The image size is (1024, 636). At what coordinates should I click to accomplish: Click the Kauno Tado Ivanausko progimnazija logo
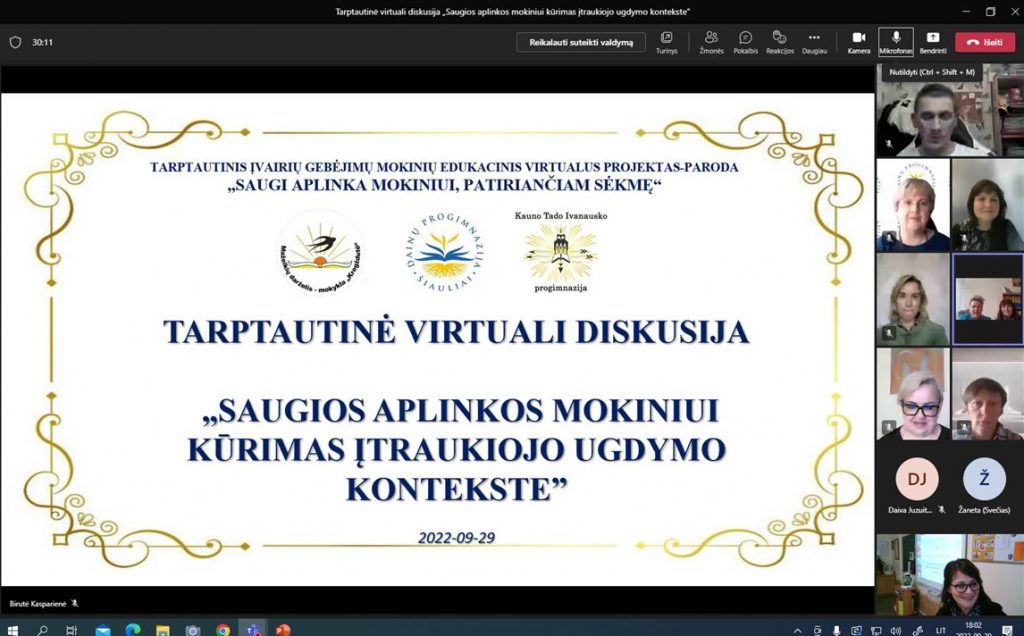pyautogui.click(x=561, y=251)
